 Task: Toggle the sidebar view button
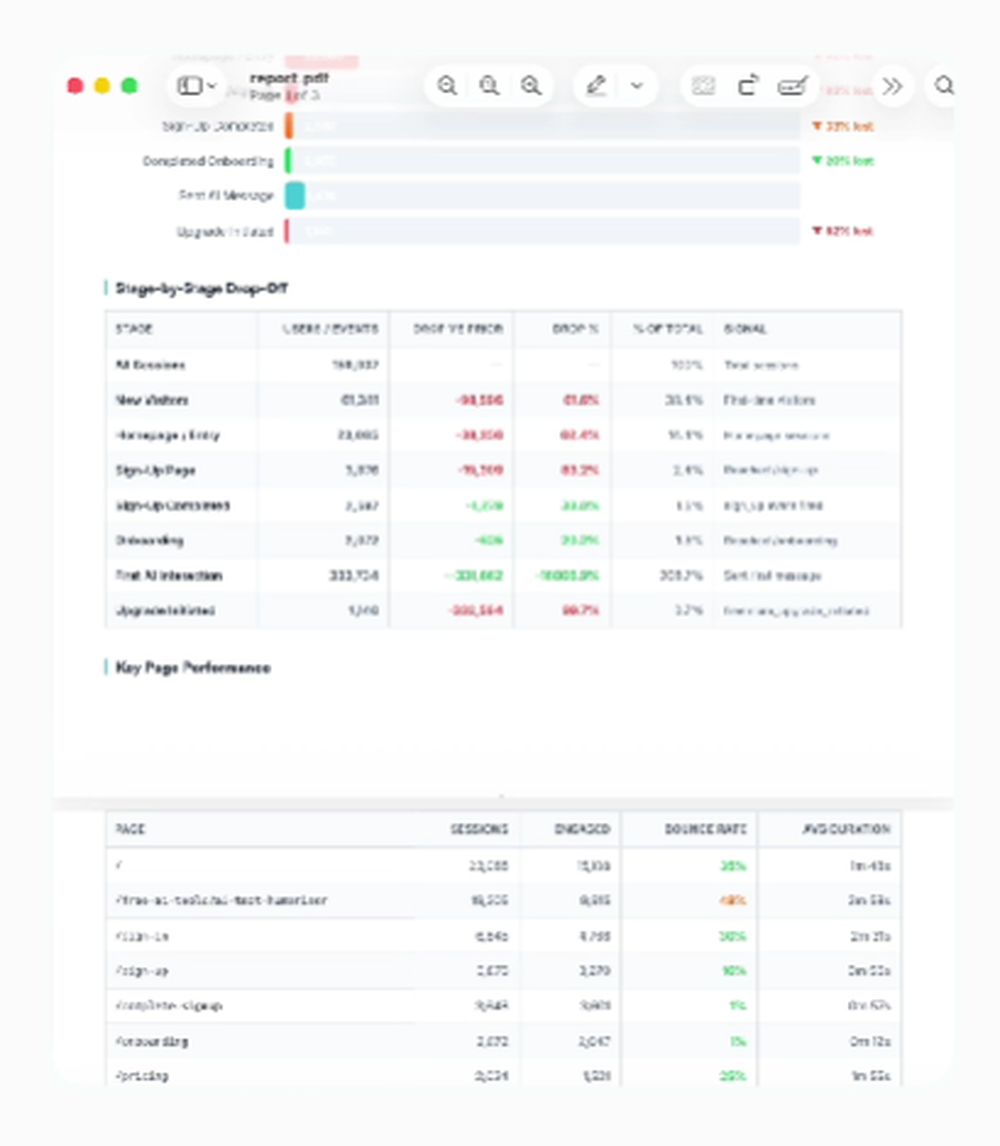click(190, 86)
